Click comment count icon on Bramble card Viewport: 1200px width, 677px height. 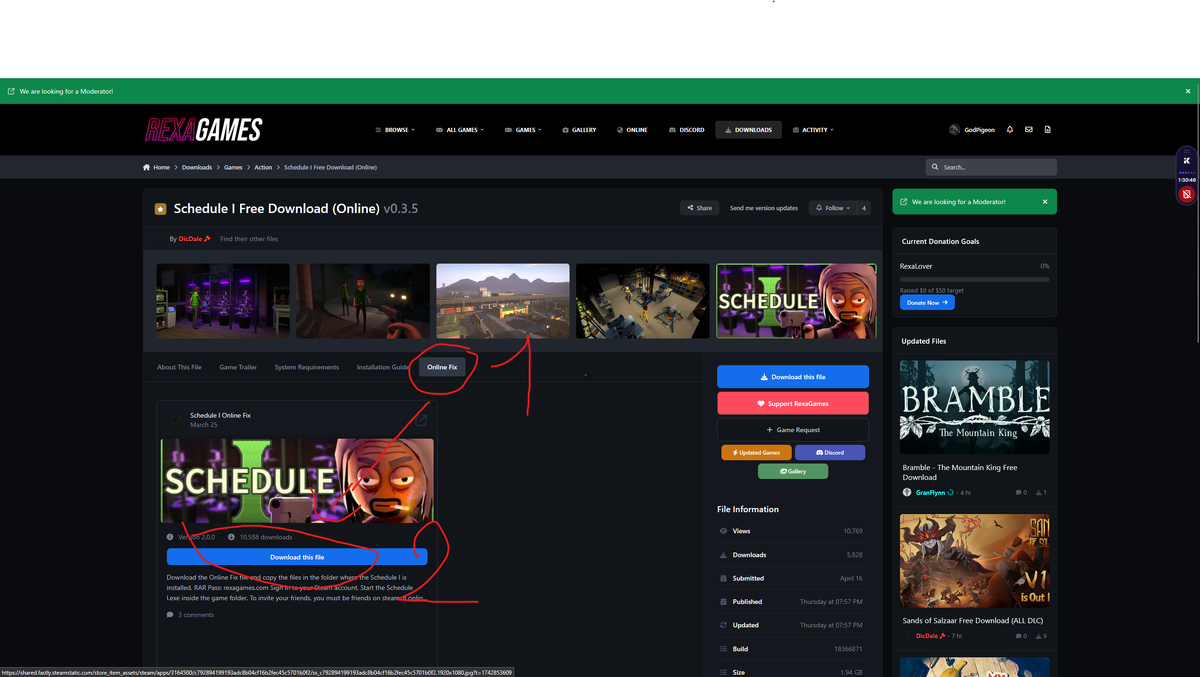tap(1018, 492)
